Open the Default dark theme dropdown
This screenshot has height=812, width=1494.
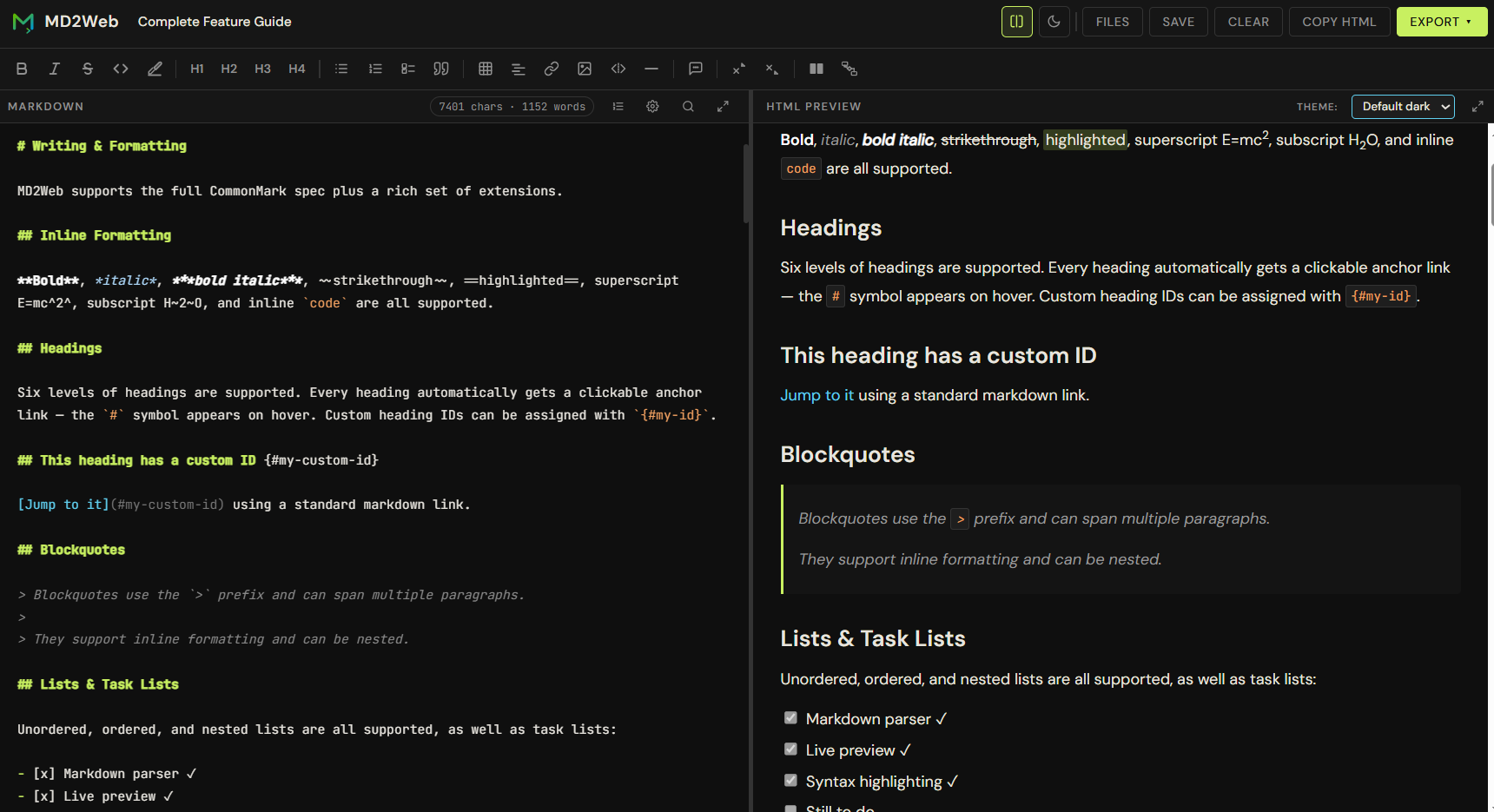(x=1403, y=106)
